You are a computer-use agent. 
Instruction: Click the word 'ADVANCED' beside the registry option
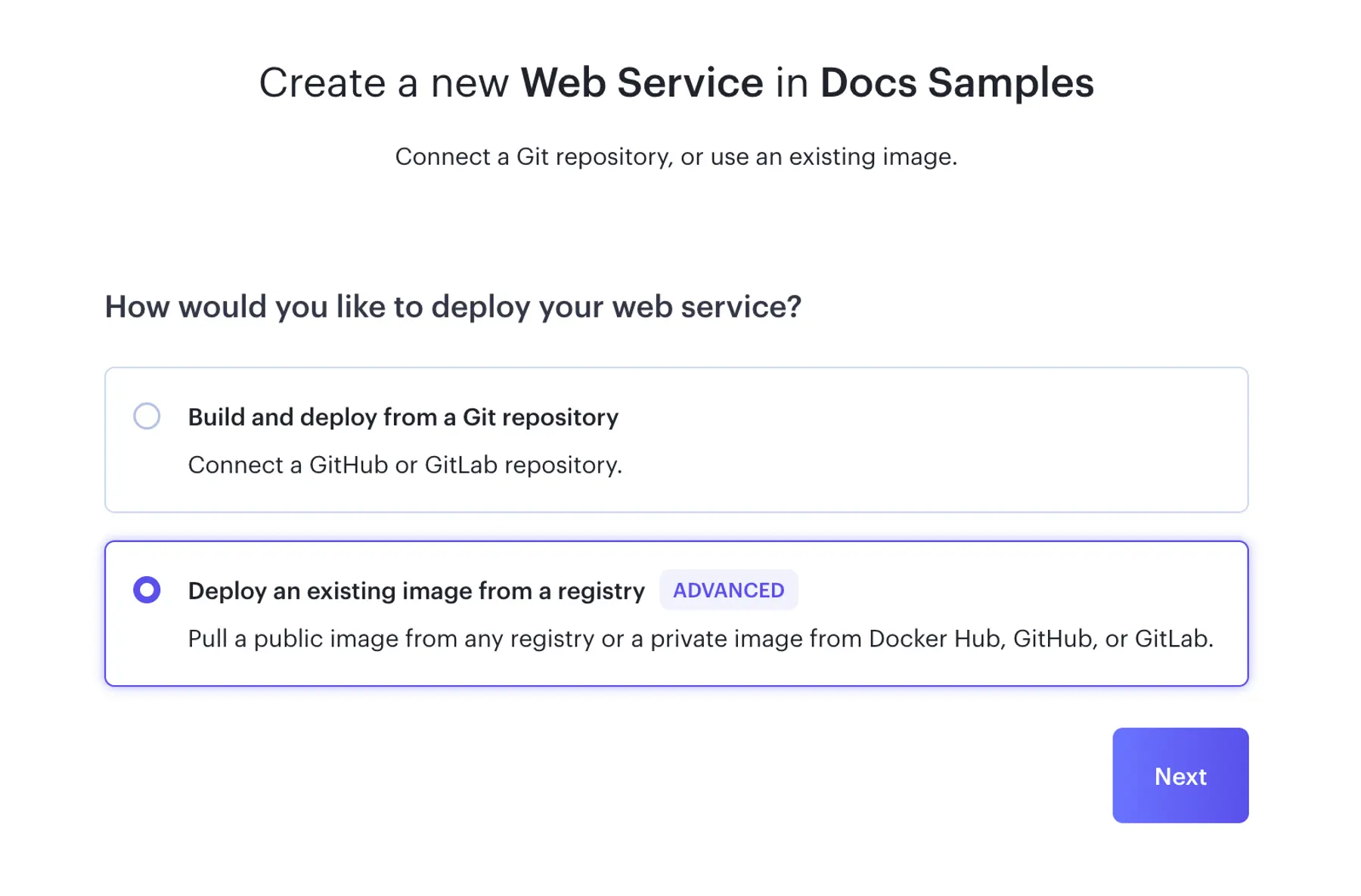728,590
